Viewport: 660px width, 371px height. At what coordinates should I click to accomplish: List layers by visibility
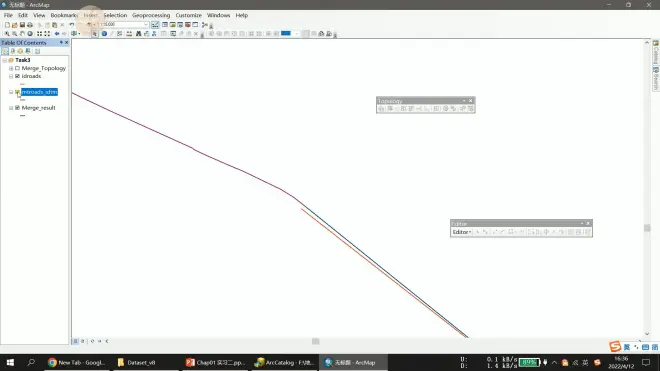(20, 51)
